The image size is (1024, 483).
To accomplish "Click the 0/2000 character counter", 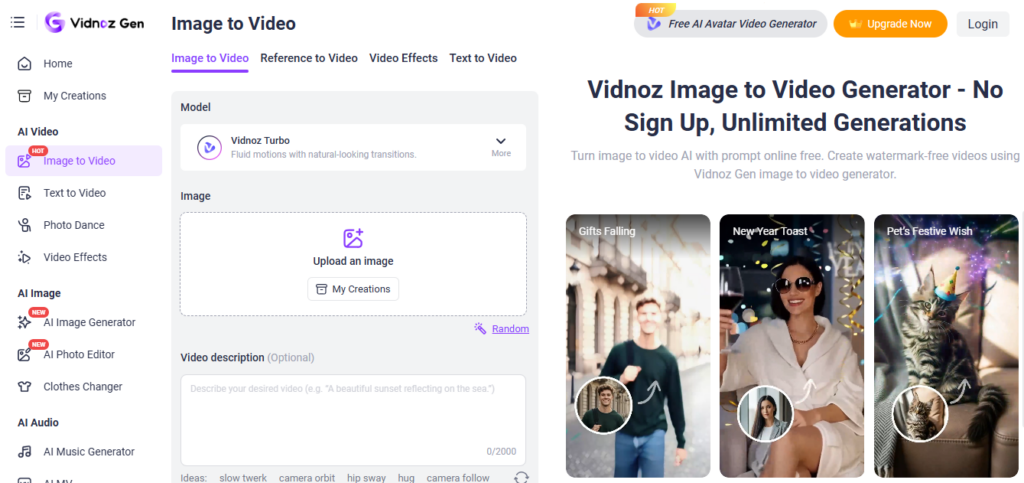I will (x=501, y=452).
